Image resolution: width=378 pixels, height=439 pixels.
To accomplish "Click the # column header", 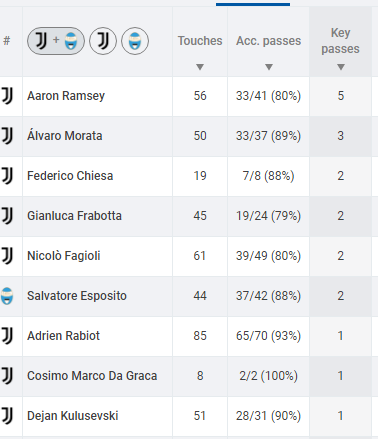I will tap(7, 41).
